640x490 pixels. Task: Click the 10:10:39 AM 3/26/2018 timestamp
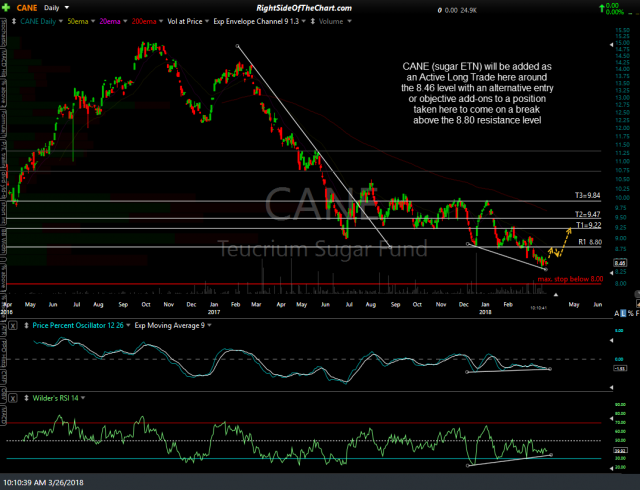pos(42,483)
